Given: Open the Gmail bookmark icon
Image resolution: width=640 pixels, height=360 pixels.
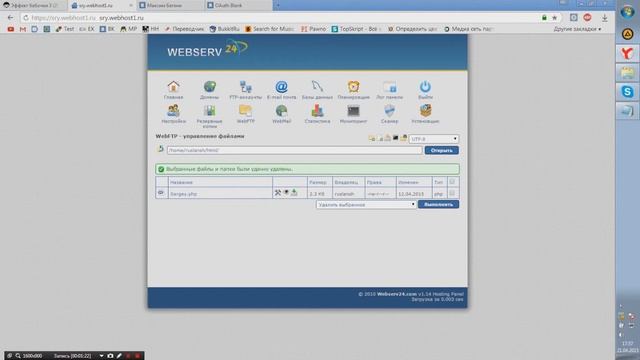Looking at the screenshot, I should (x=23, y=29).
